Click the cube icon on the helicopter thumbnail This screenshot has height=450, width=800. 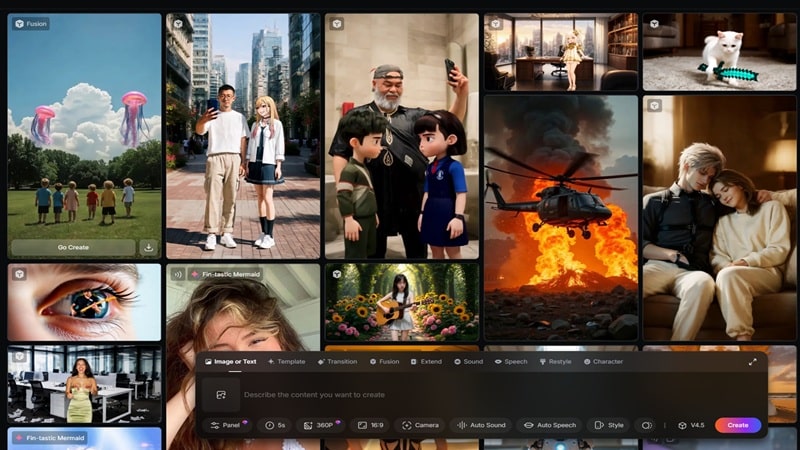(x=495, y=105)
